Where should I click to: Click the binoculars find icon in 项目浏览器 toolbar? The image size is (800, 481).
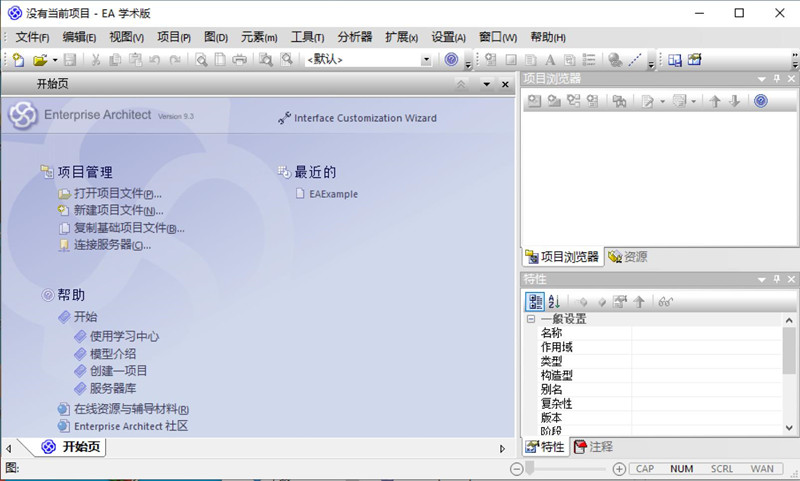[x=619, y=101]
